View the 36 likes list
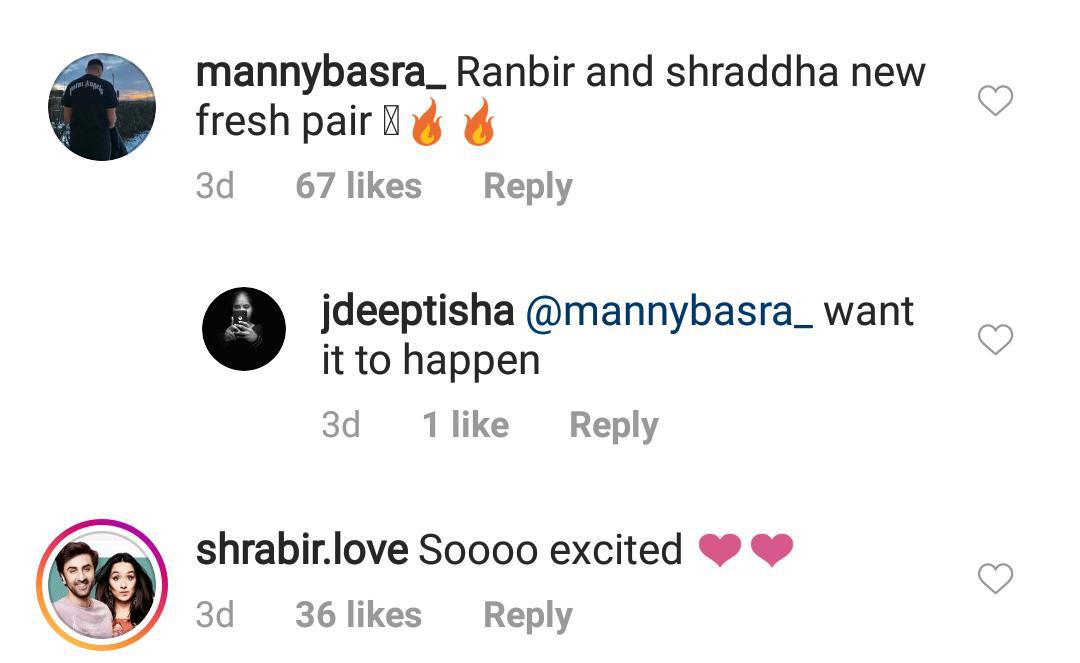This screenshot has height=663, width=1080. [x=358, y=615]
